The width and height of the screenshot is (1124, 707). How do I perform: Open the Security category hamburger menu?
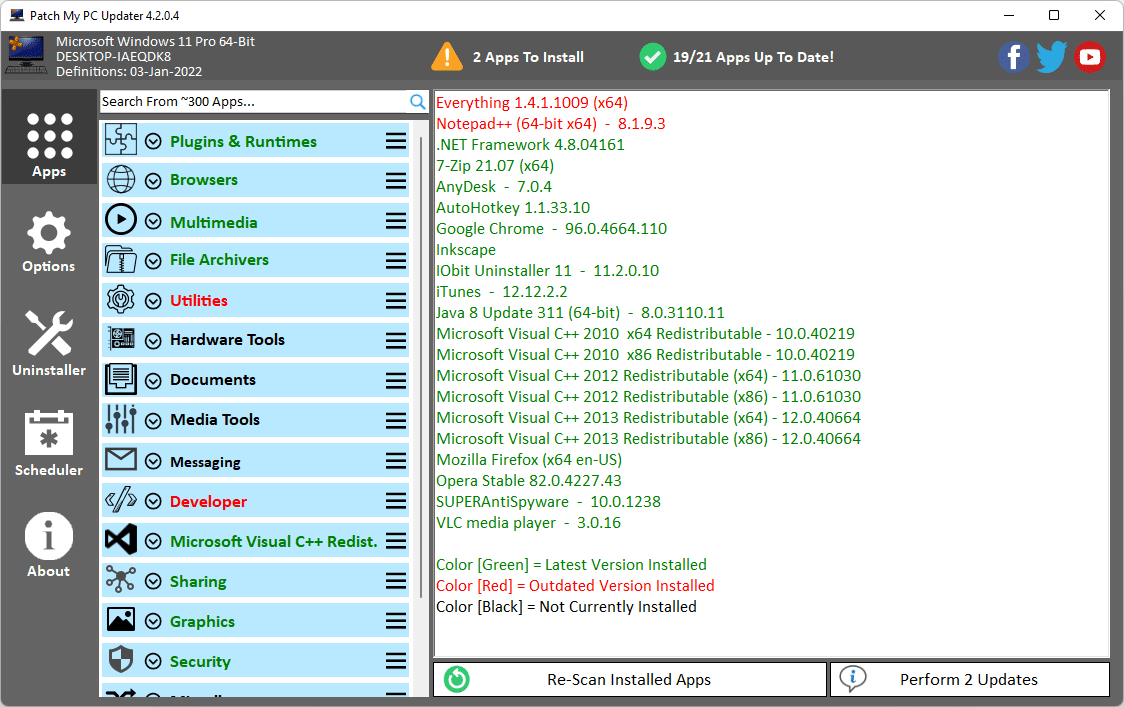click(396, 661)
